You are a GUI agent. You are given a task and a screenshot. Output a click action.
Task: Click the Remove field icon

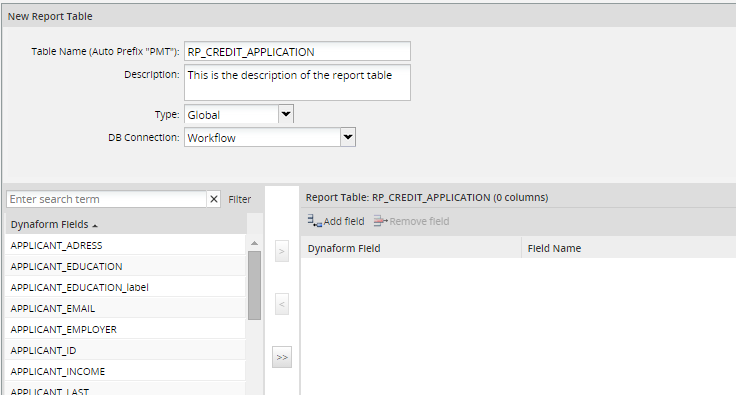click(x=381, y=221)
